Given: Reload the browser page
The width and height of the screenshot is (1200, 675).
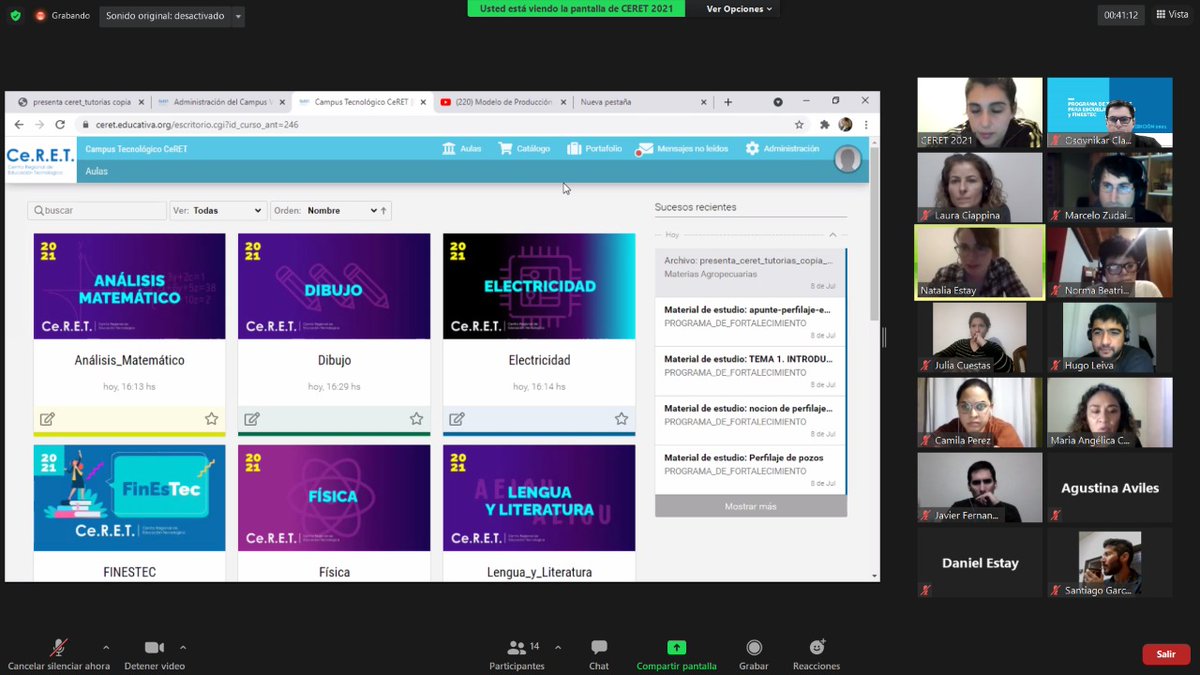Looking at the screenshot, I should pos(60,125).
